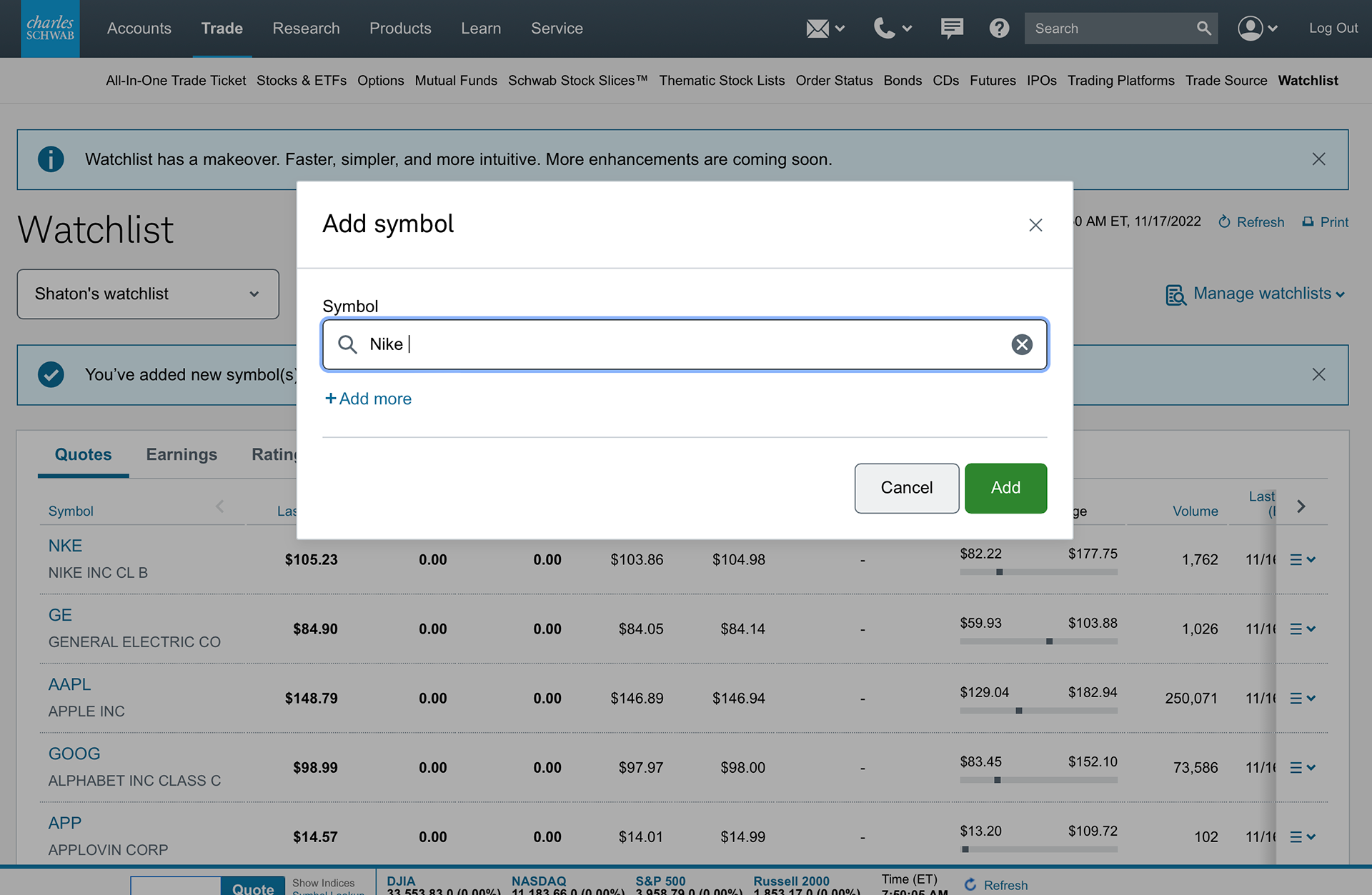
Task: Open Thematic Stock Lists
Action: click(x=722, y=81)
